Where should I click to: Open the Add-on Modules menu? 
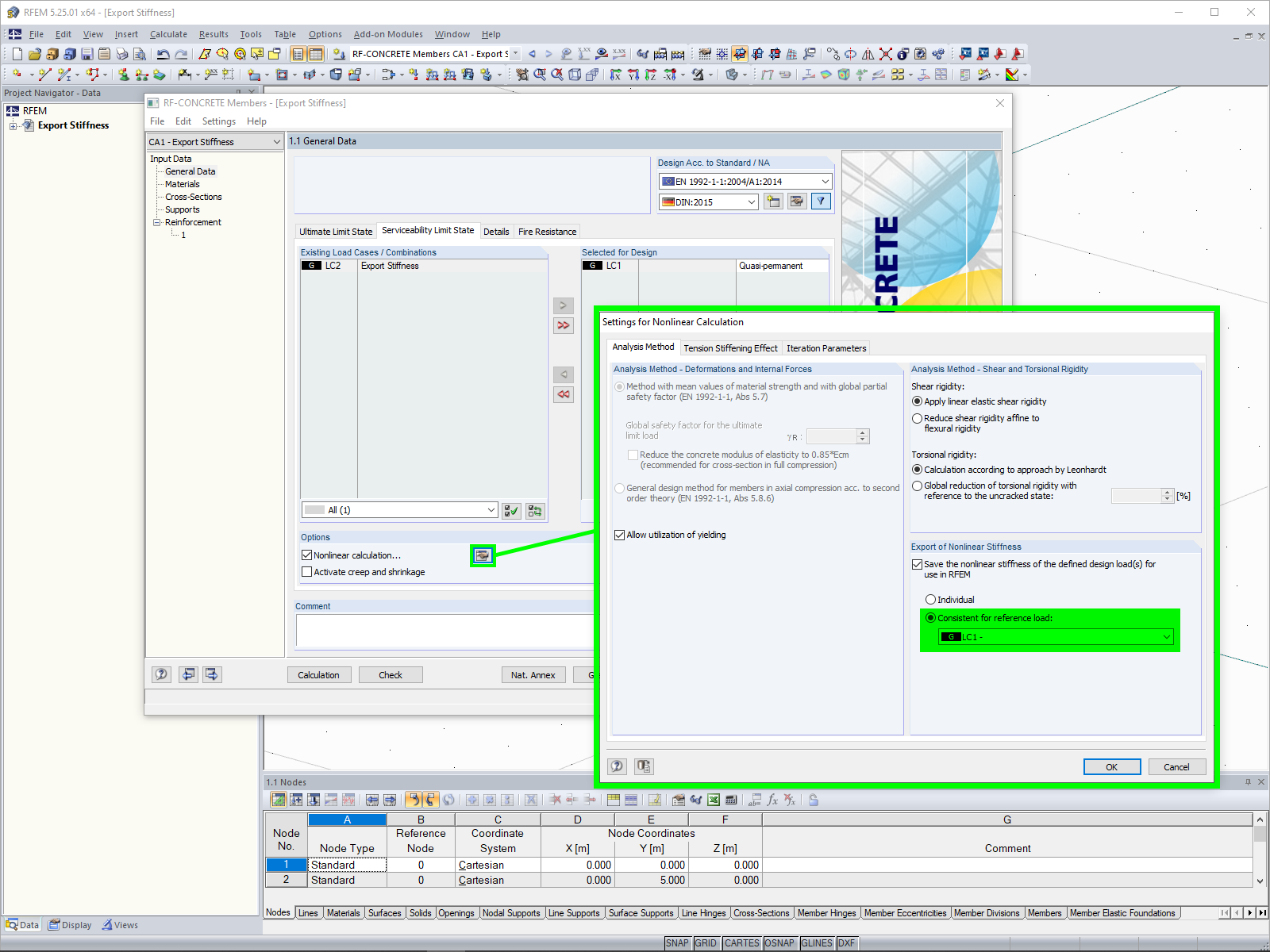pyautogui.click(x=388, y=34)
